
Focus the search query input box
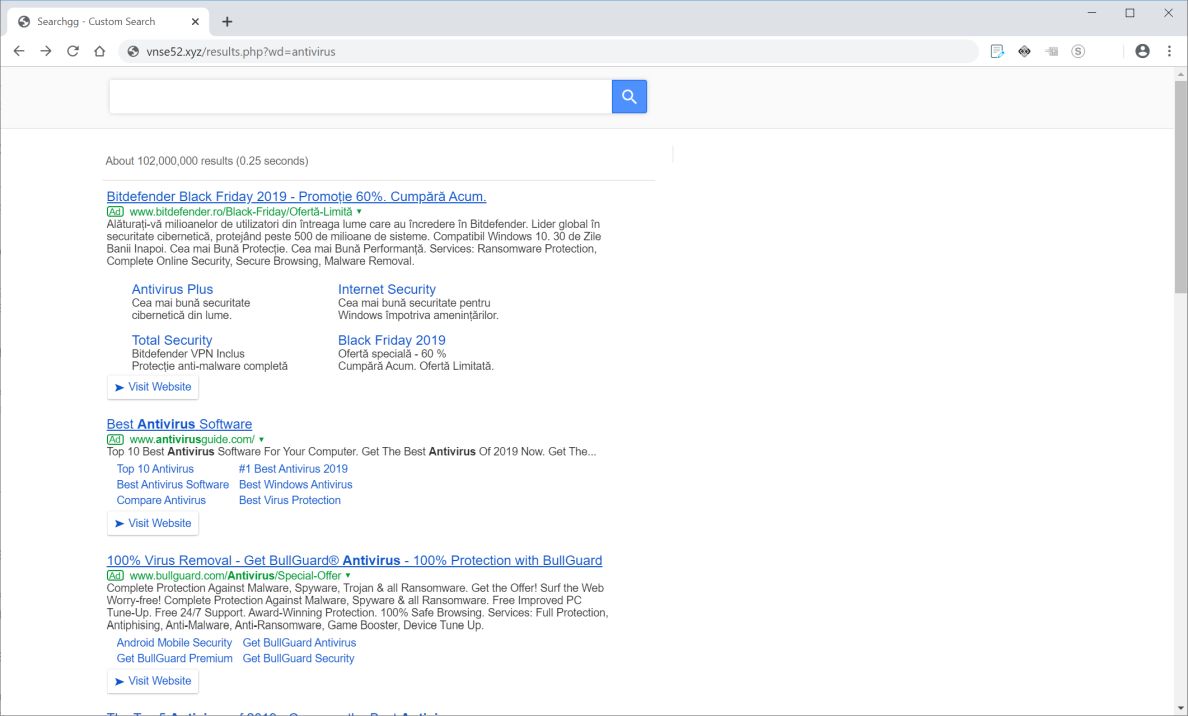pos(360,97)
